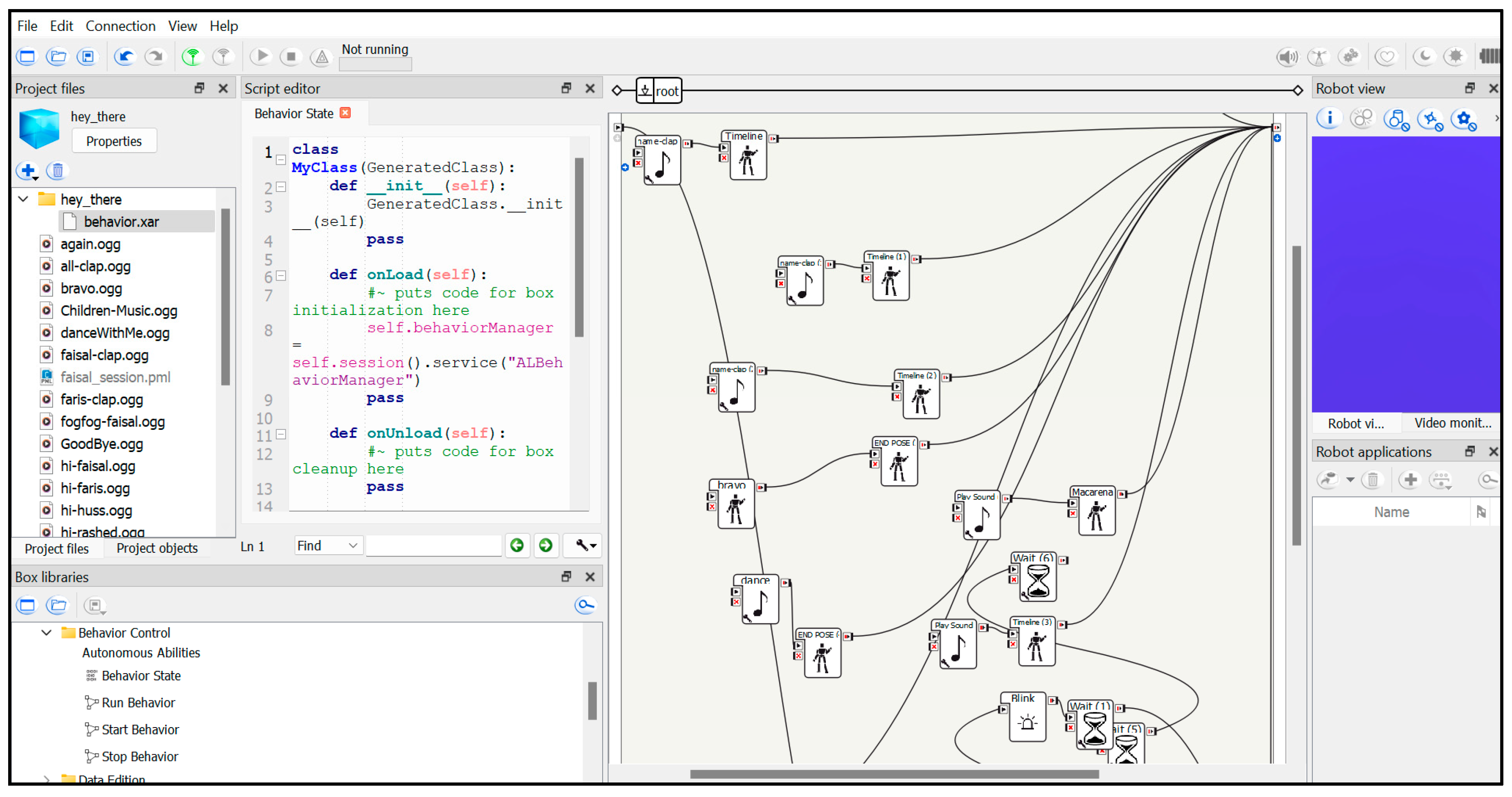Open the Connection menu
Viewport: 1512px width, 797px height.
120,26
